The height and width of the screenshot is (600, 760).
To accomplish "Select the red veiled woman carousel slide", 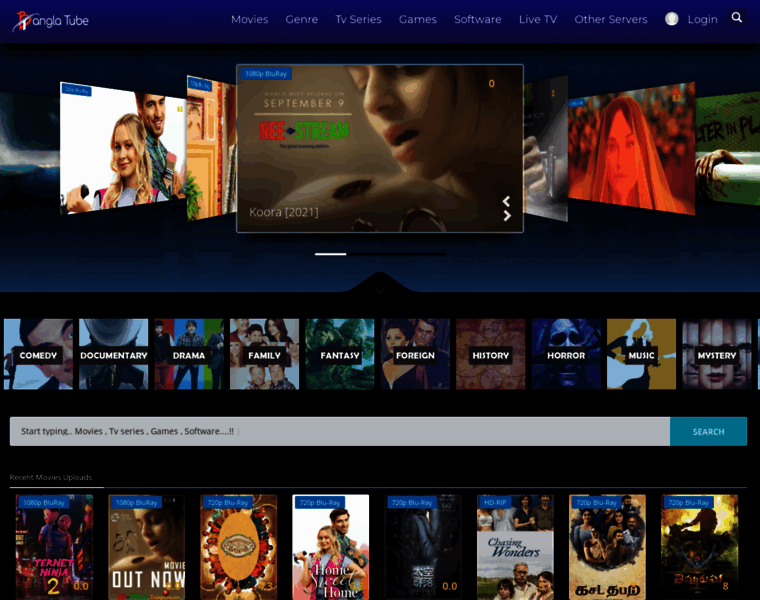I will [631, 148].
